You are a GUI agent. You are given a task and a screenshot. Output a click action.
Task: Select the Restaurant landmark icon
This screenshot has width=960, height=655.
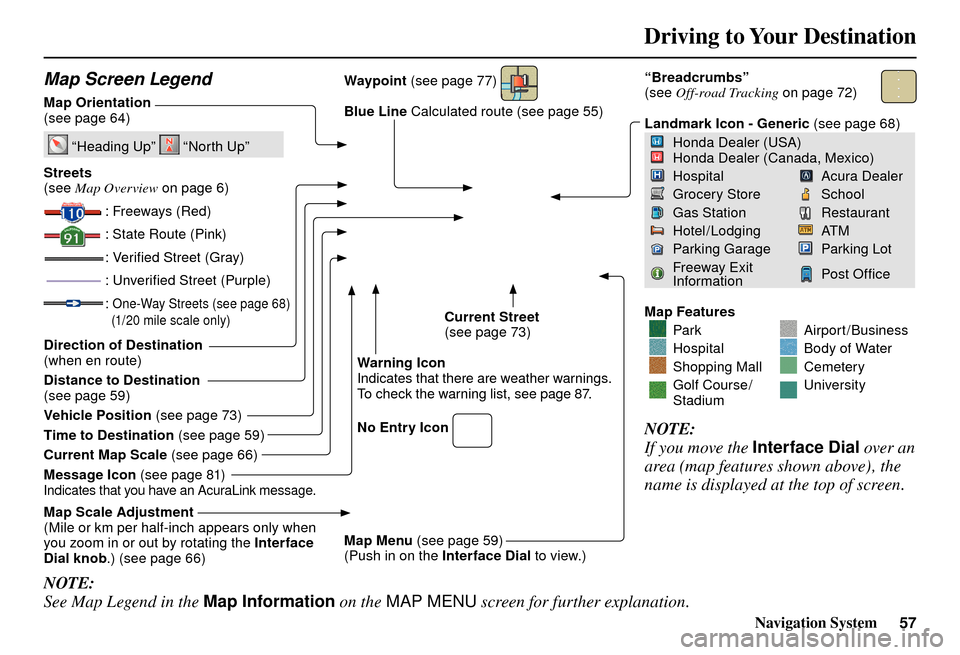tap(806, 213)
